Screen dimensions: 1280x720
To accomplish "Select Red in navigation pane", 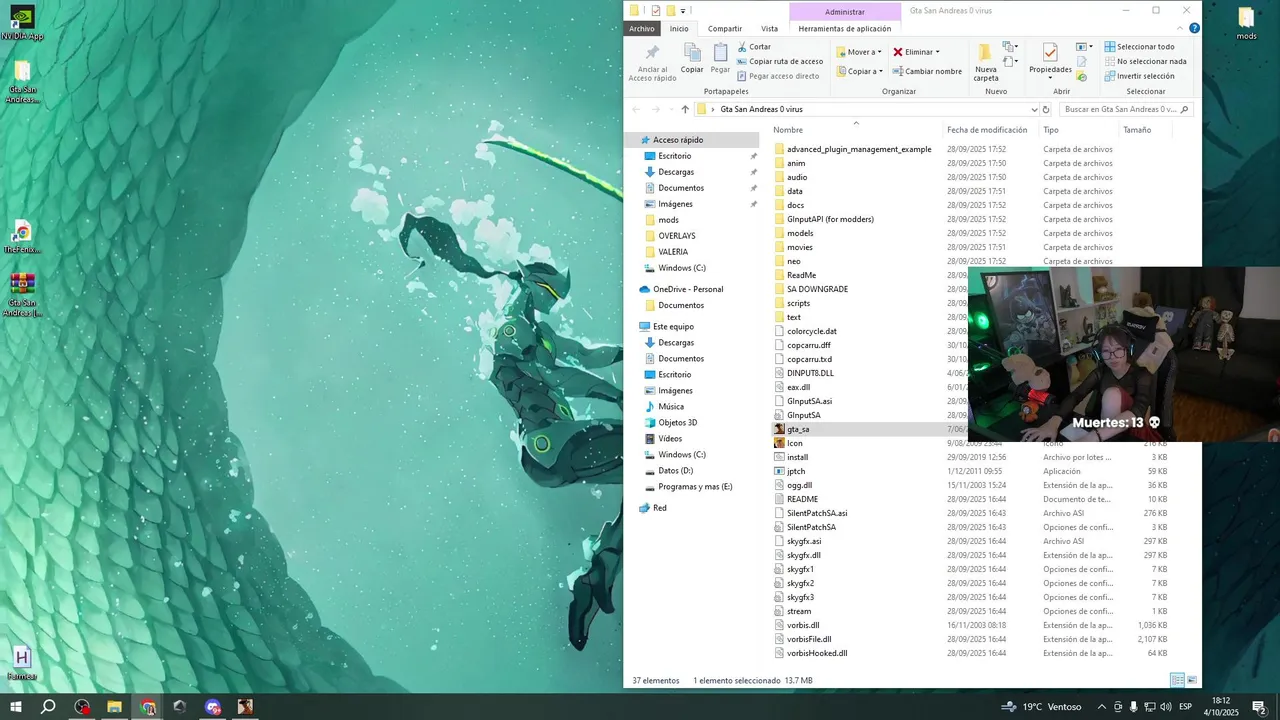I will point(659,508).
